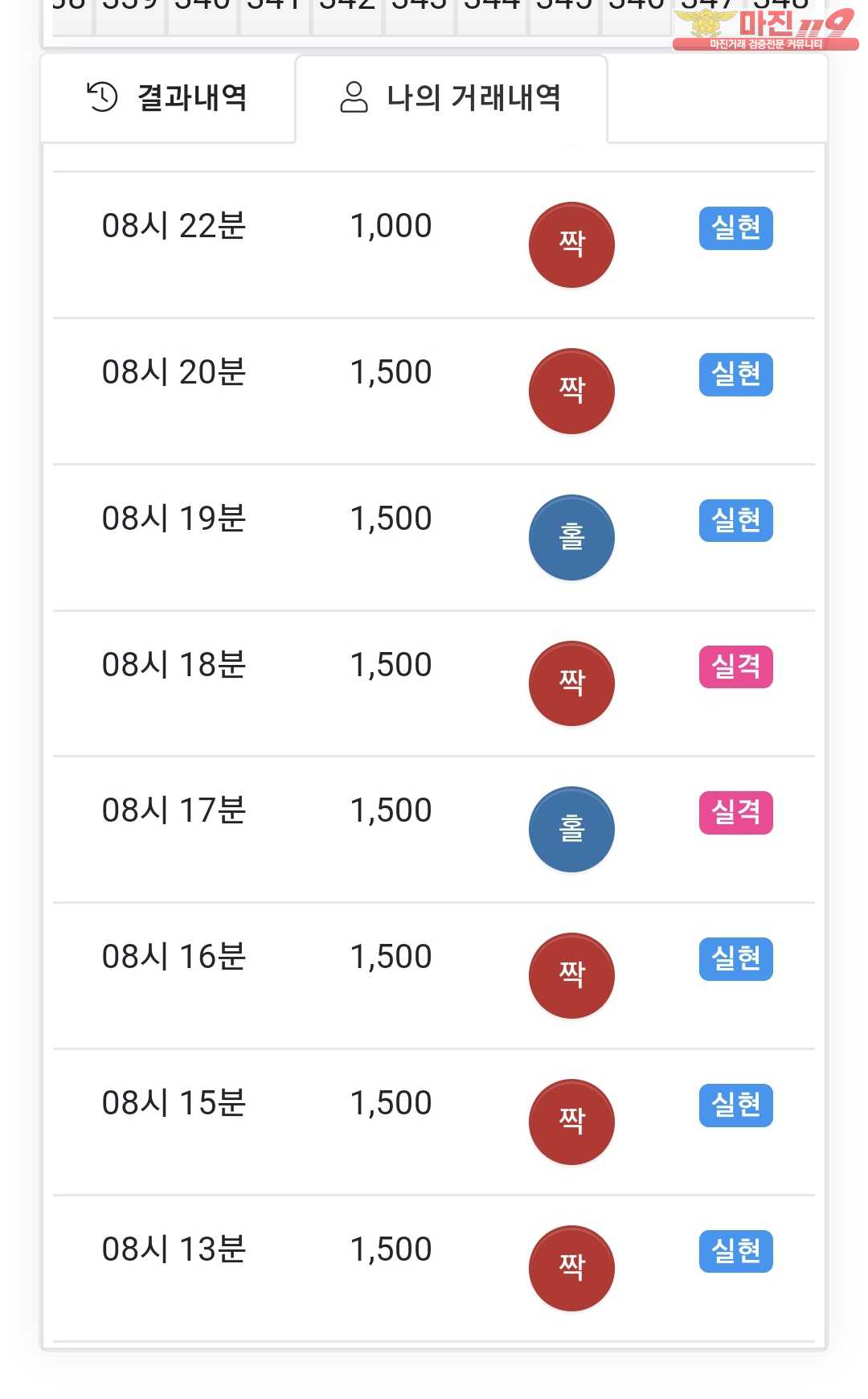Click the blue 홀 circle at 08시 19분
The image size is (868, 1399).
571,537
